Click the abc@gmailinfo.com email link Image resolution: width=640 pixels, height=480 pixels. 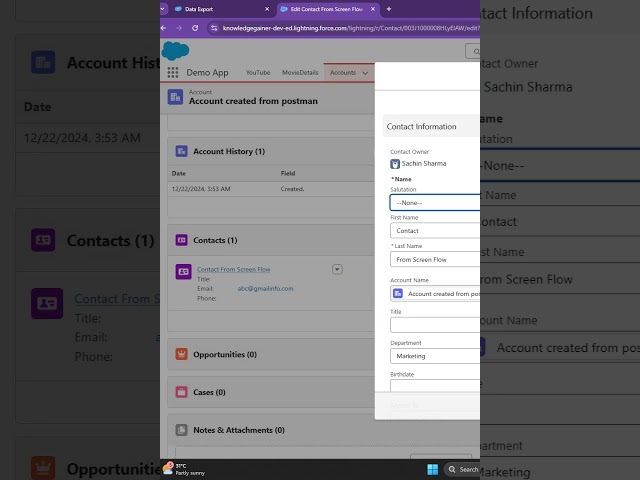tap(265, 289)
